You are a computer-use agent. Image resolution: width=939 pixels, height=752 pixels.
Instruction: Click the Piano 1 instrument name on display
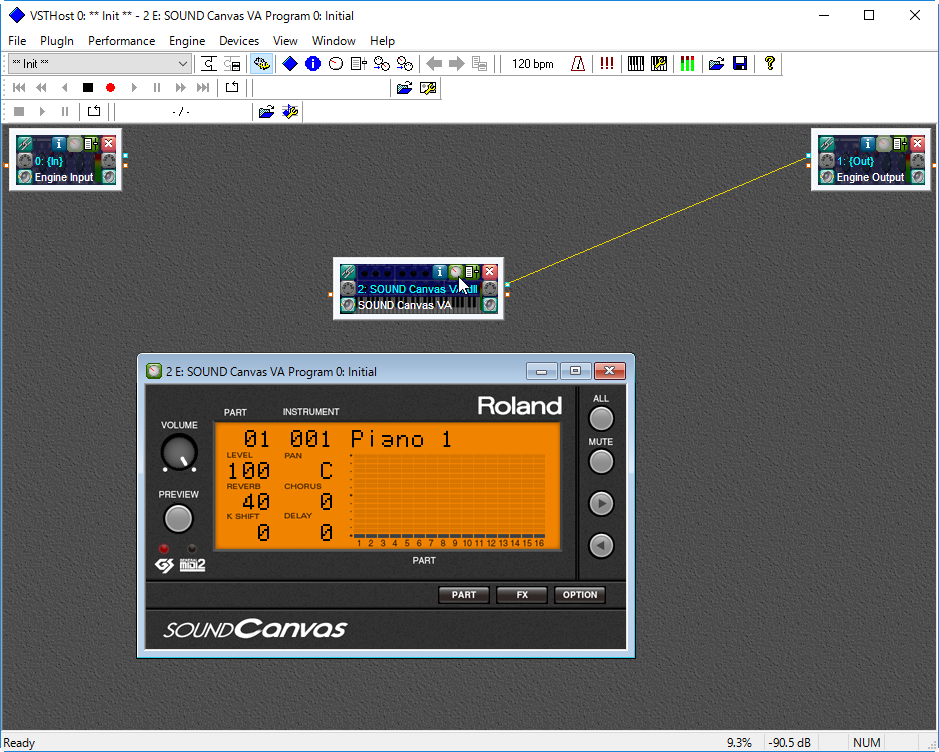click(401, 439)
